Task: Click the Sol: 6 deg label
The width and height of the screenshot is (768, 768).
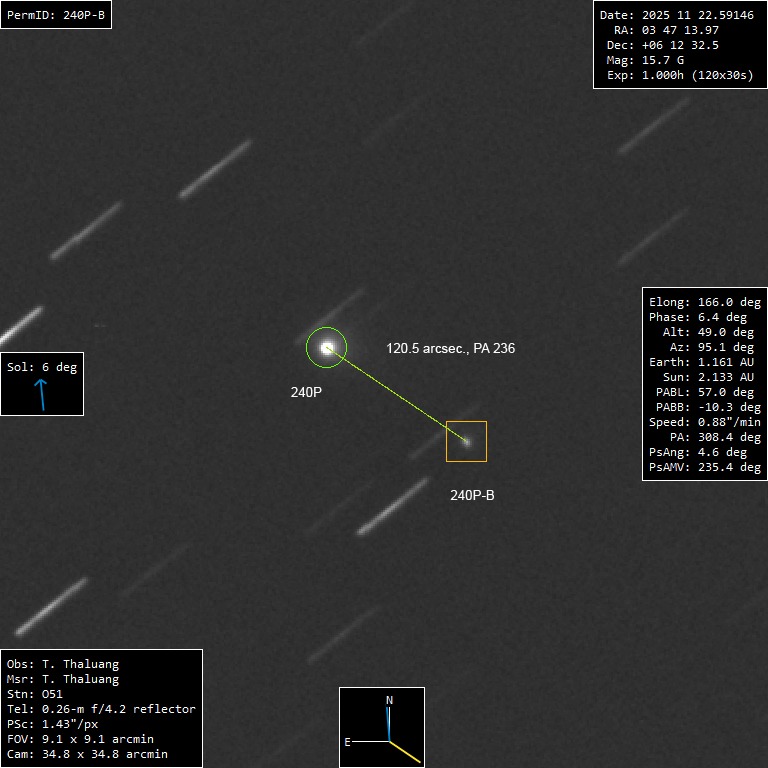Action: pos(42,367)
